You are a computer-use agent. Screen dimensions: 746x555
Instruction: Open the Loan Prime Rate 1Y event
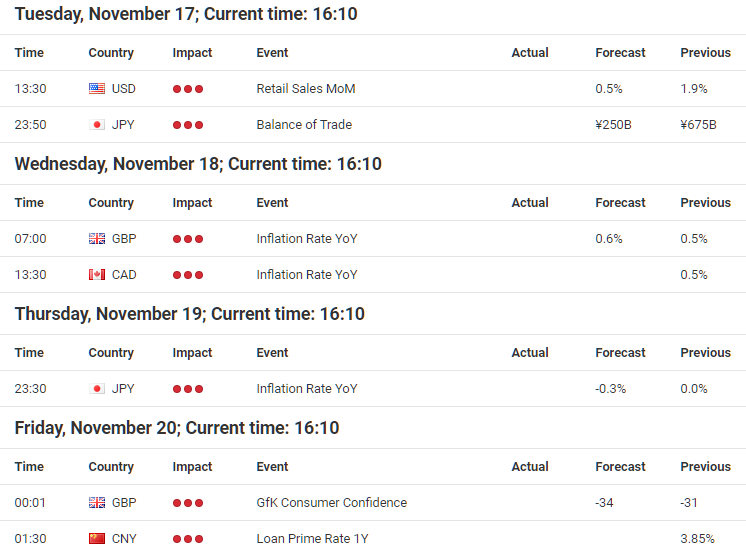coord(313,539)
